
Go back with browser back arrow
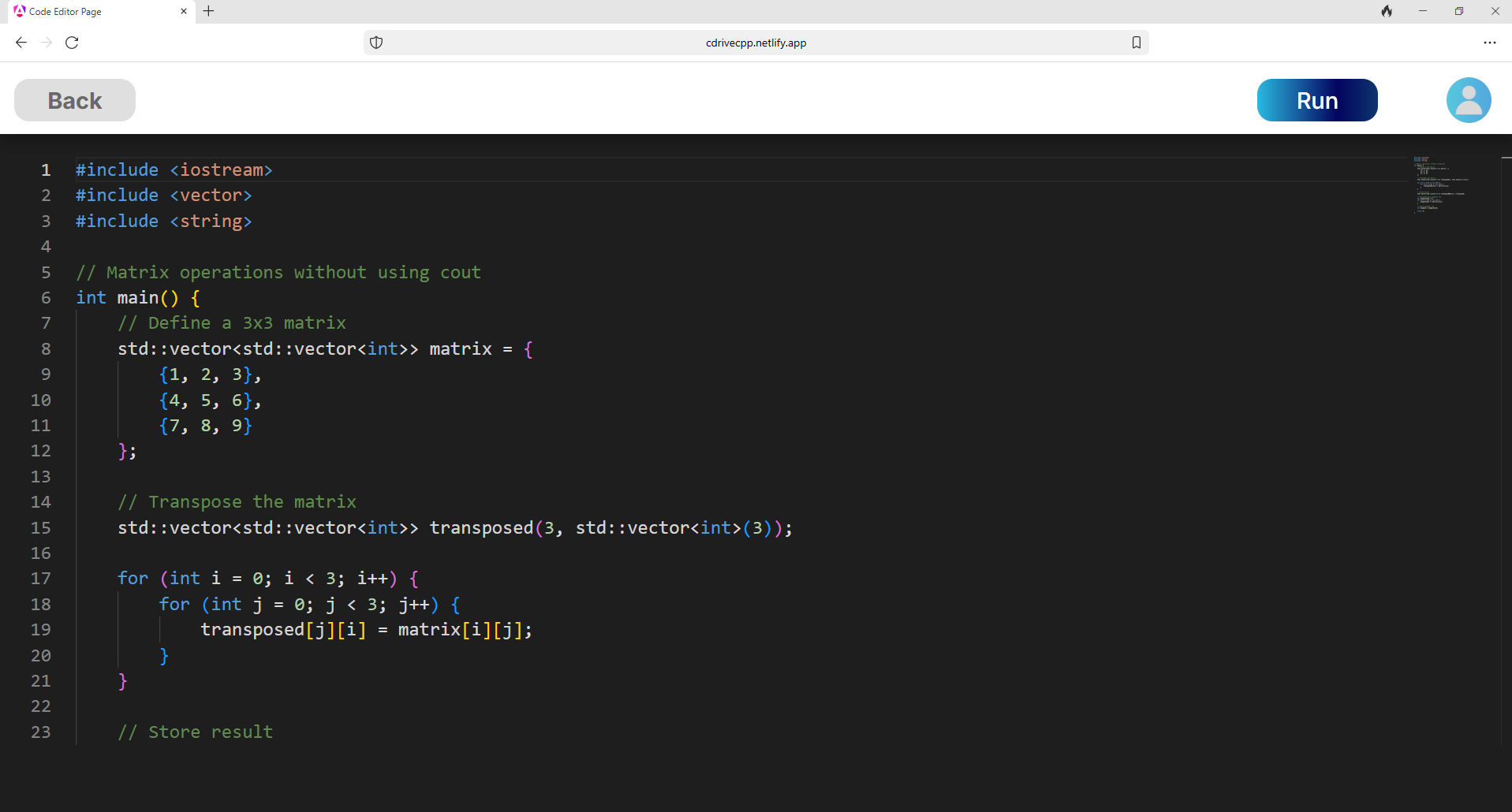(21, 43)
